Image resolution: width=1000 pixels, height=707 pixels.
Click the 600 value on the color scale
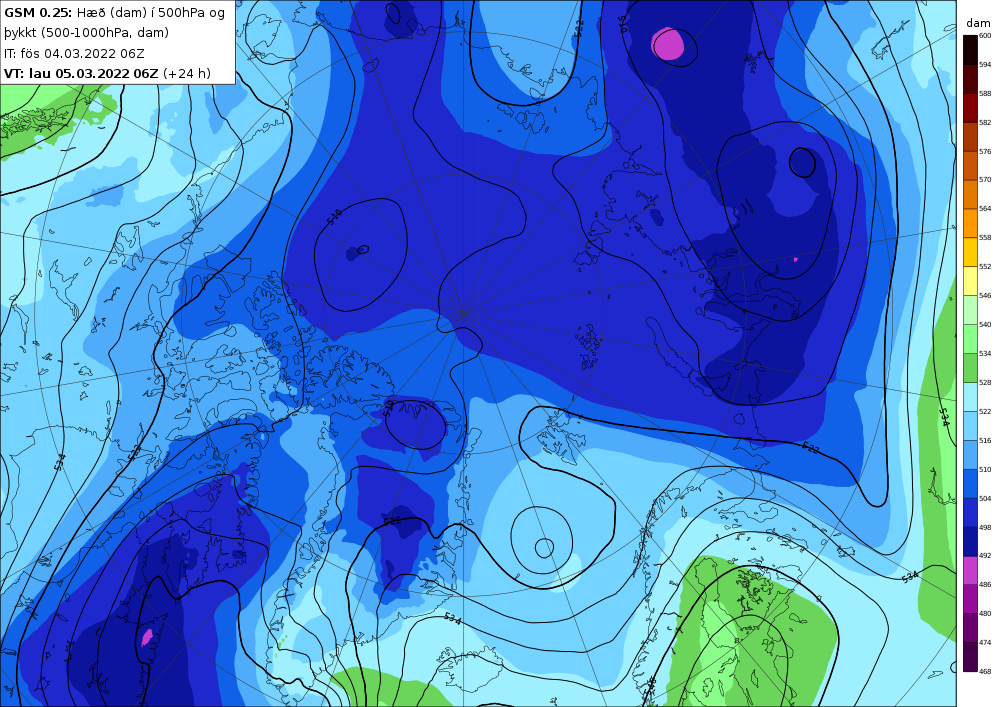pos(985,36)
